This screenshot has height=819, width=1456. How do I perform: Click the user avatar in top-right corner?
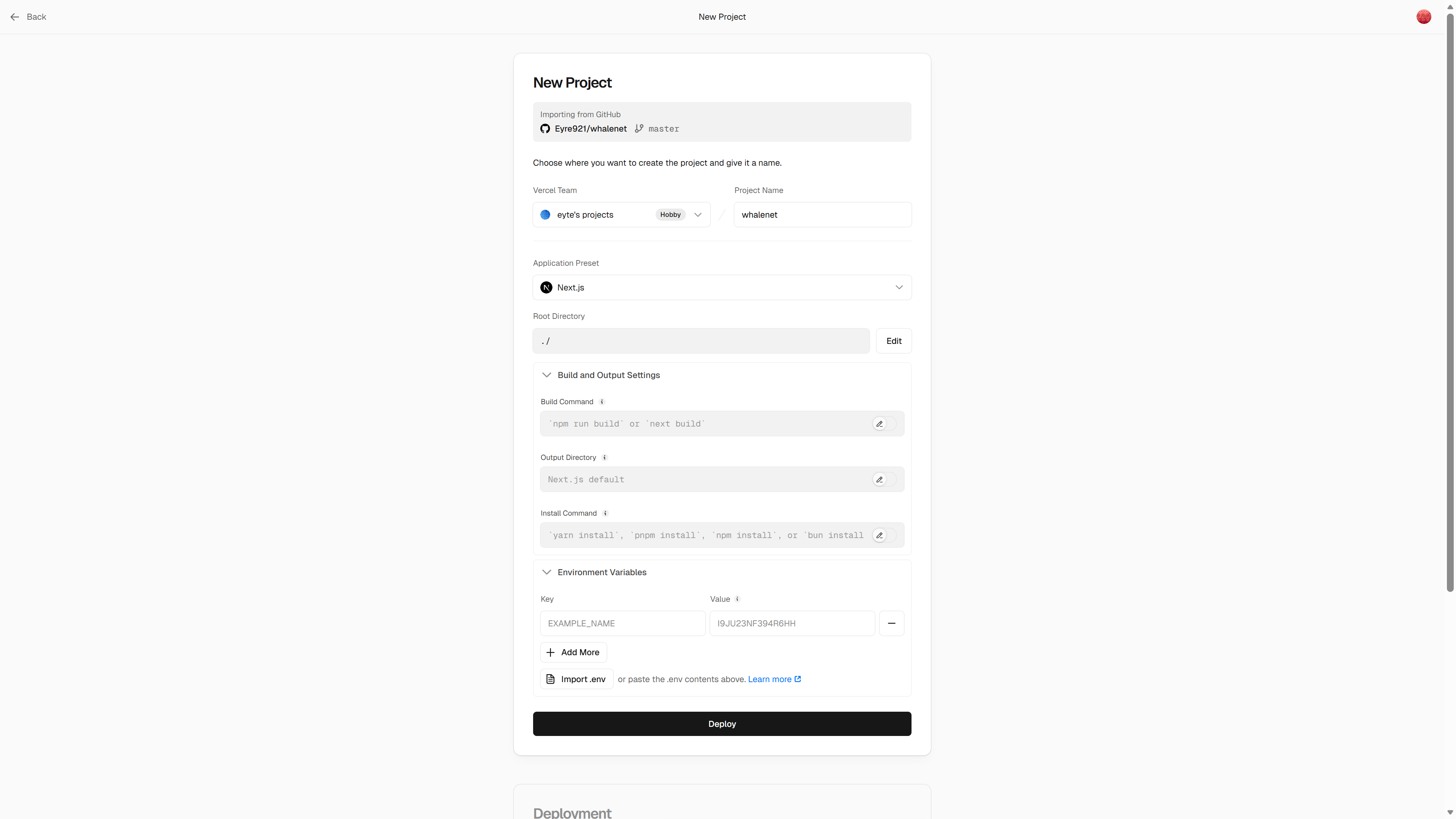(1423, 17)
